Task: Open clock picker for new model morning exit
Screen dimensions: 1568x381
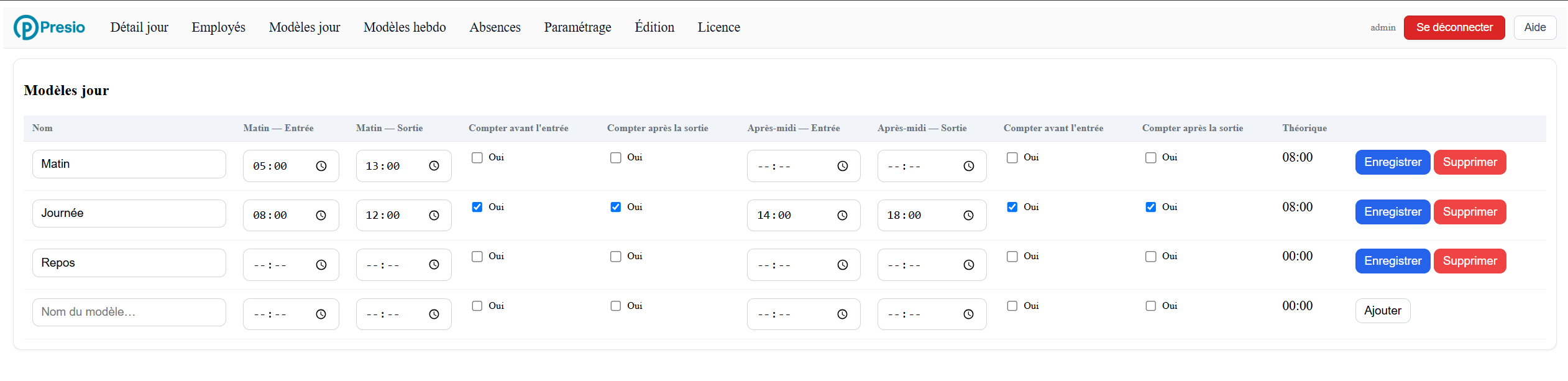Action: point(434,314)
